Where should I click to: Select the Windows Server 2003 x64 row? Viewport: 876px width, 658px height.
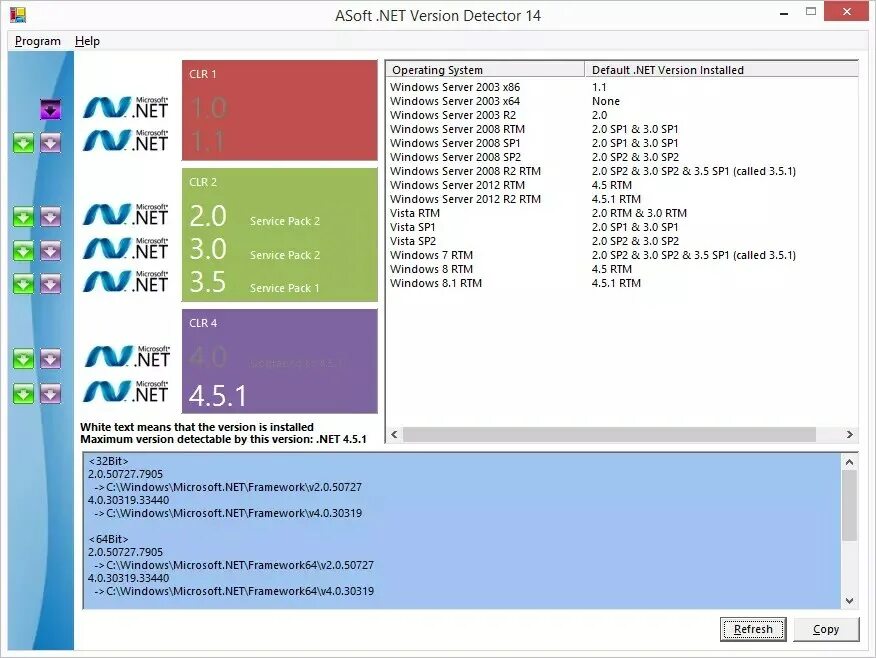(622, 101)
